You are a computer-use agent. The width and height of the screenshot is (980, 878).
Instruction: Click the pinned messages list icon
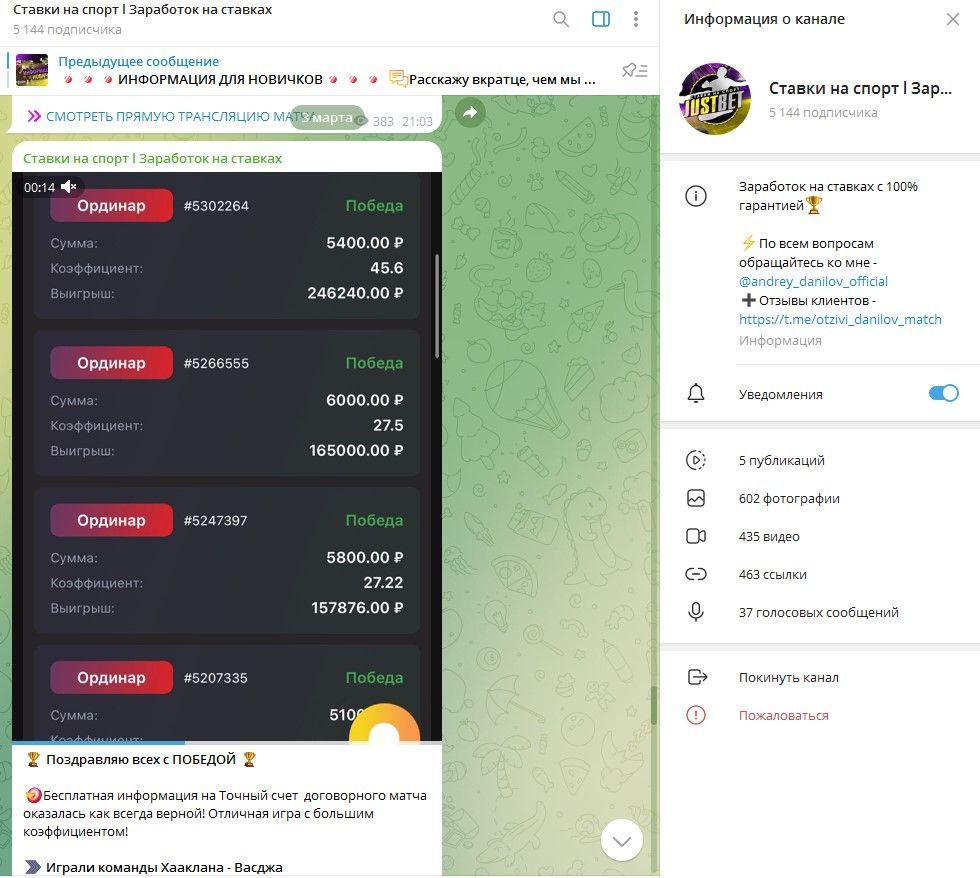(634, 70)
